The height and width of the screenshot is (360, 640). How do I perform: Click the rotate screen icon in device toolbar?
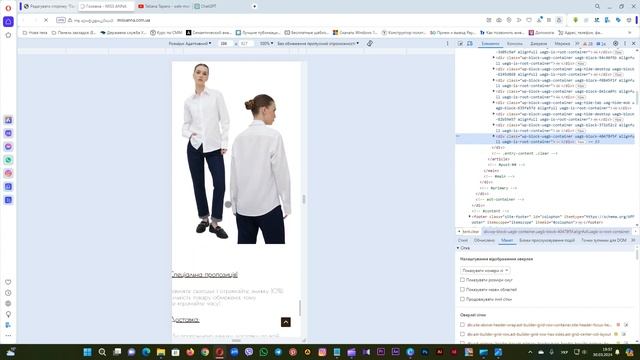pos(369,43)
